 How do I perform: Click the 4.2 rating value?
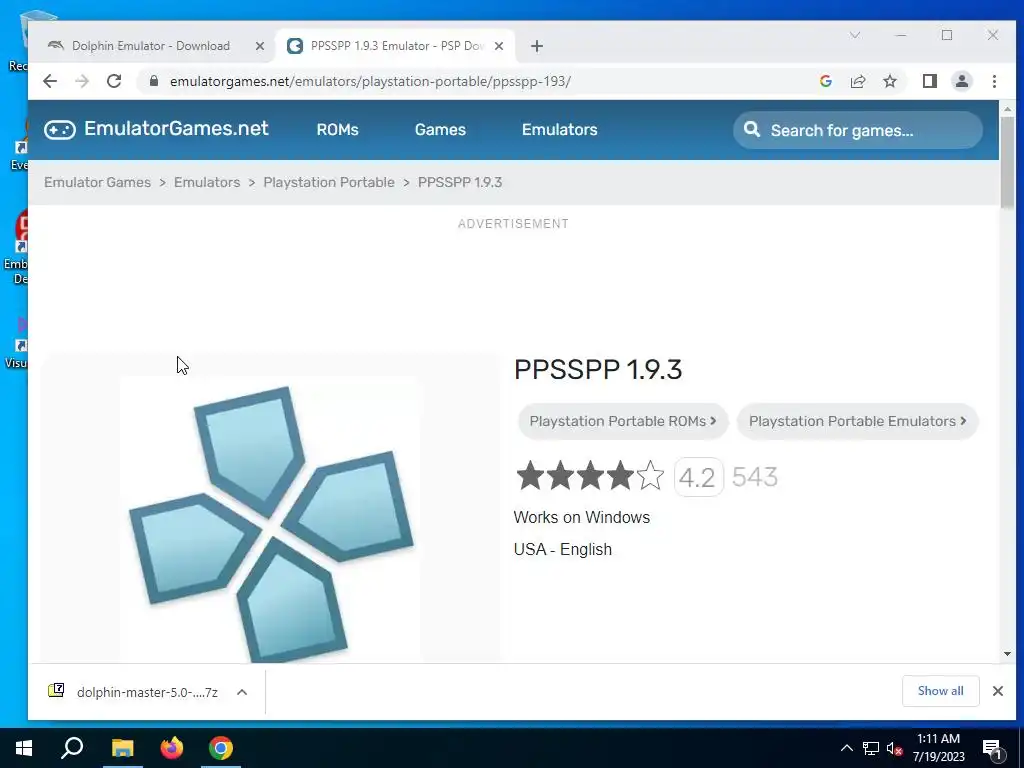[698, 477]
